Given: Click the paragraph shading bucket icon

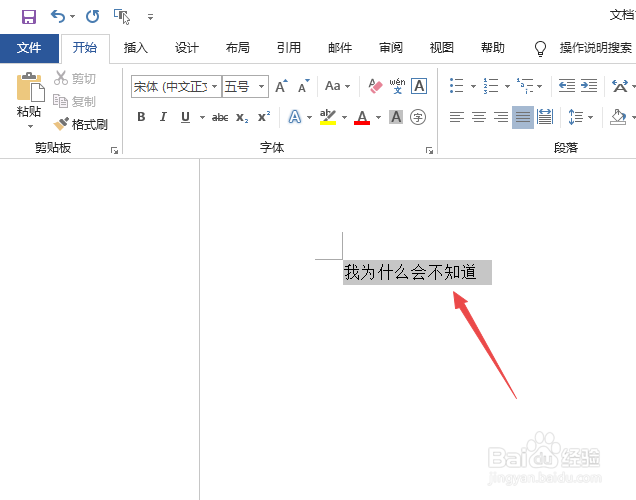Looking at the screenshot, I should [618, 117].
